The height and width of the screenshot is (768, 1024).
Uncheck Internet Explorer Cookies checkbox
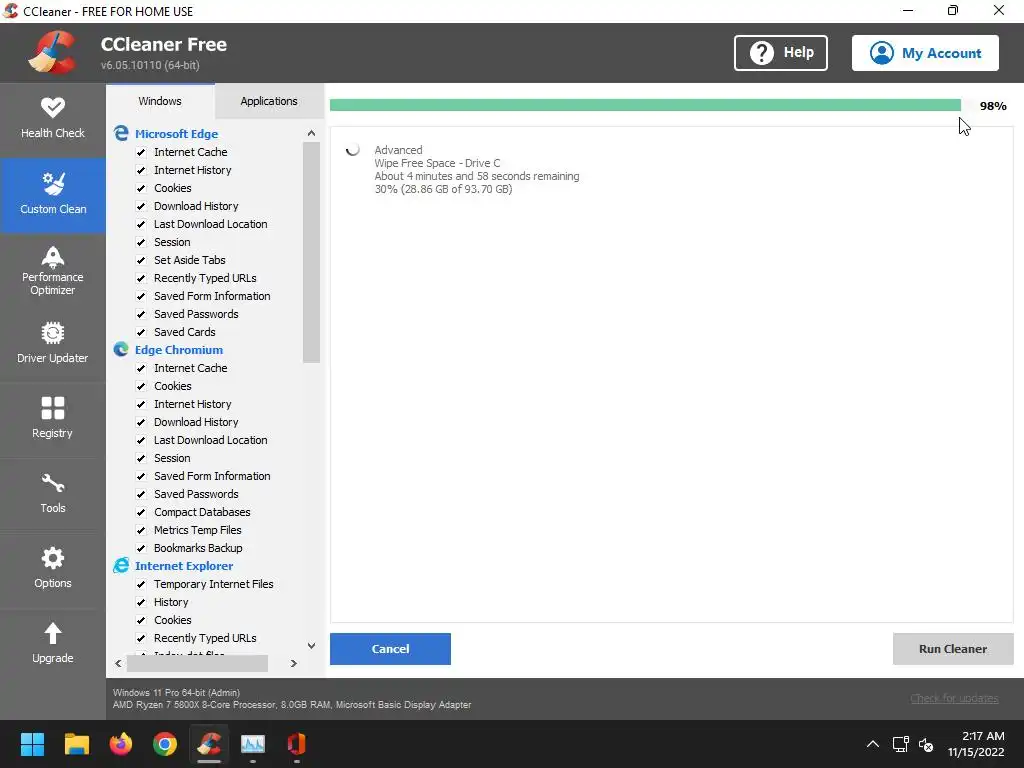140,620
